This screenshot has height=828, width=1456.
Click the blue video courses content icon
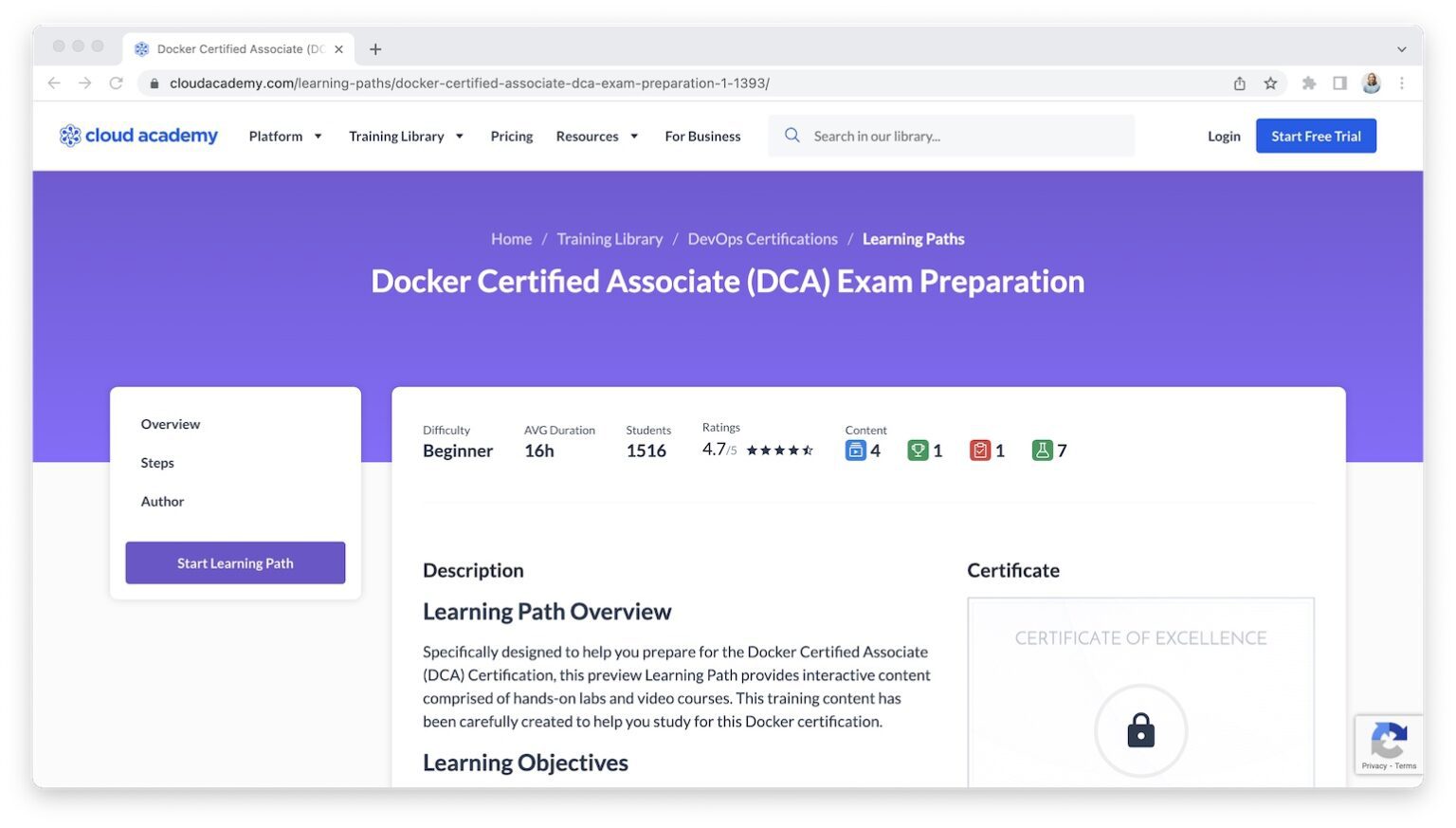pyautogui.click(x=856, y=450)
